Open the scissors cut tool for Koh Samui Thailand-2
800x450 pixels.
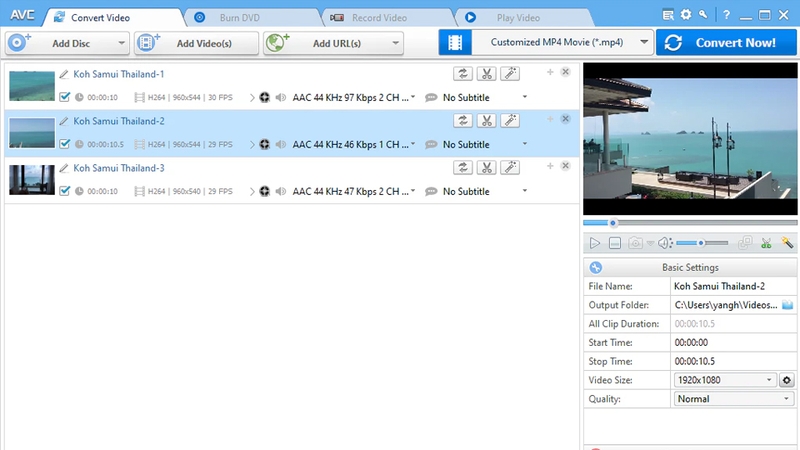coord(487,120)
